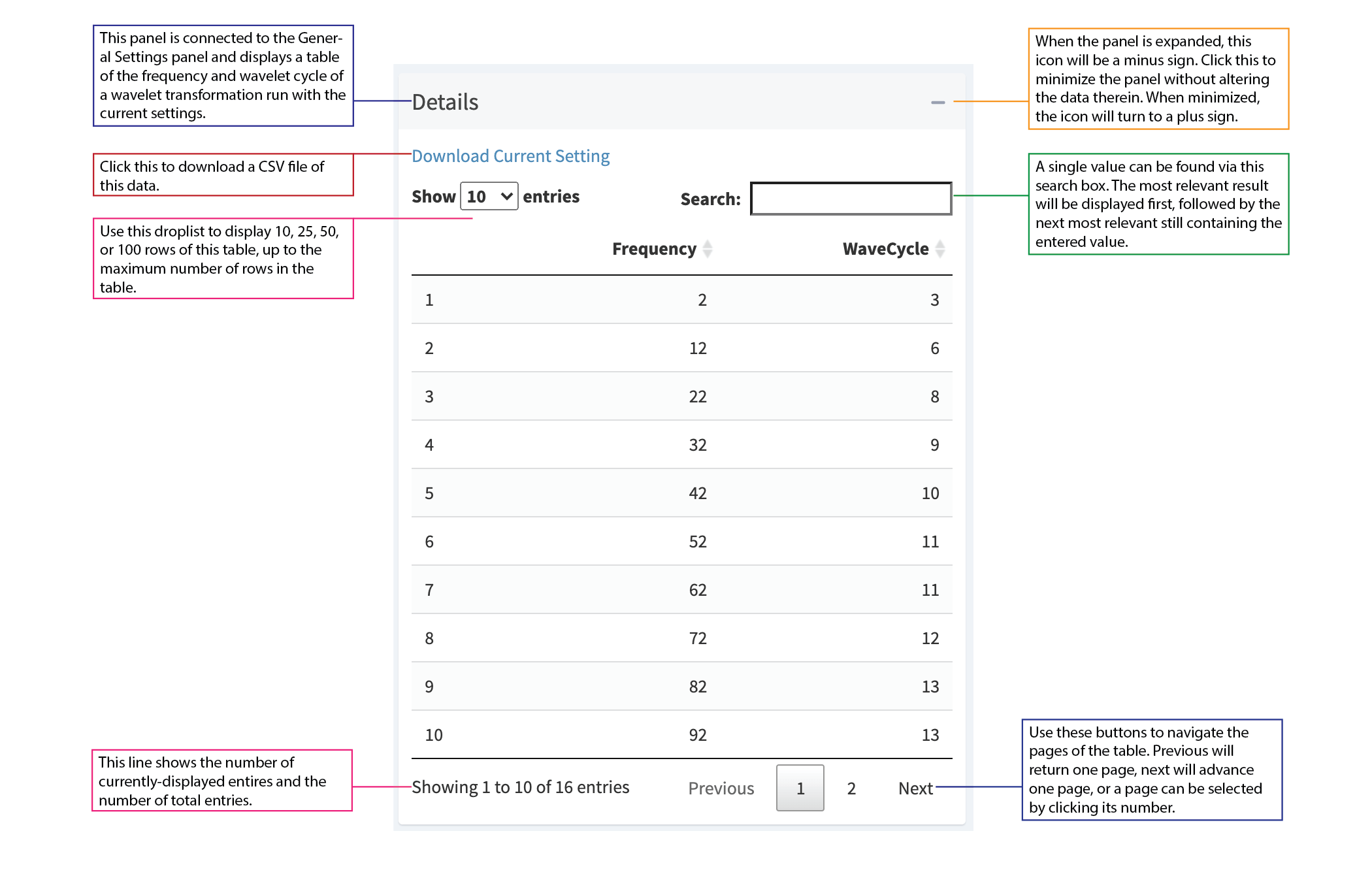Click the Download Current Setting link

[x=510, y=156]
